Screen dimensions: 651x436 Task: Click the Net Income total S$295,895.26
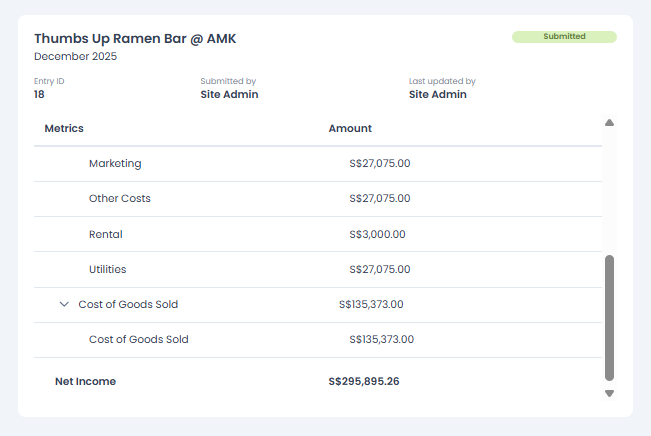(x=364, y=381)
